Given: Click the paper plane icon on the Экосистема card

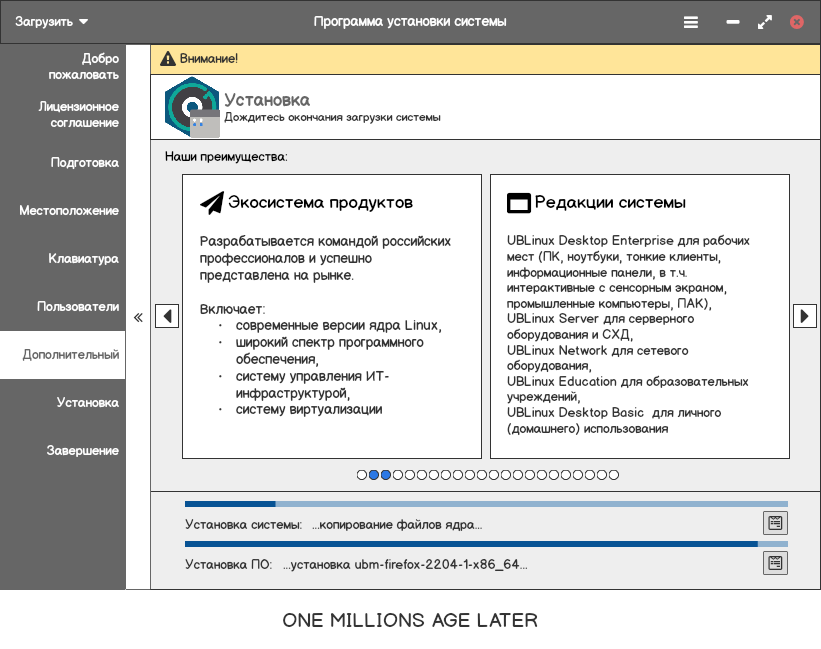Looking at the screenshot, I should point(212,203).
